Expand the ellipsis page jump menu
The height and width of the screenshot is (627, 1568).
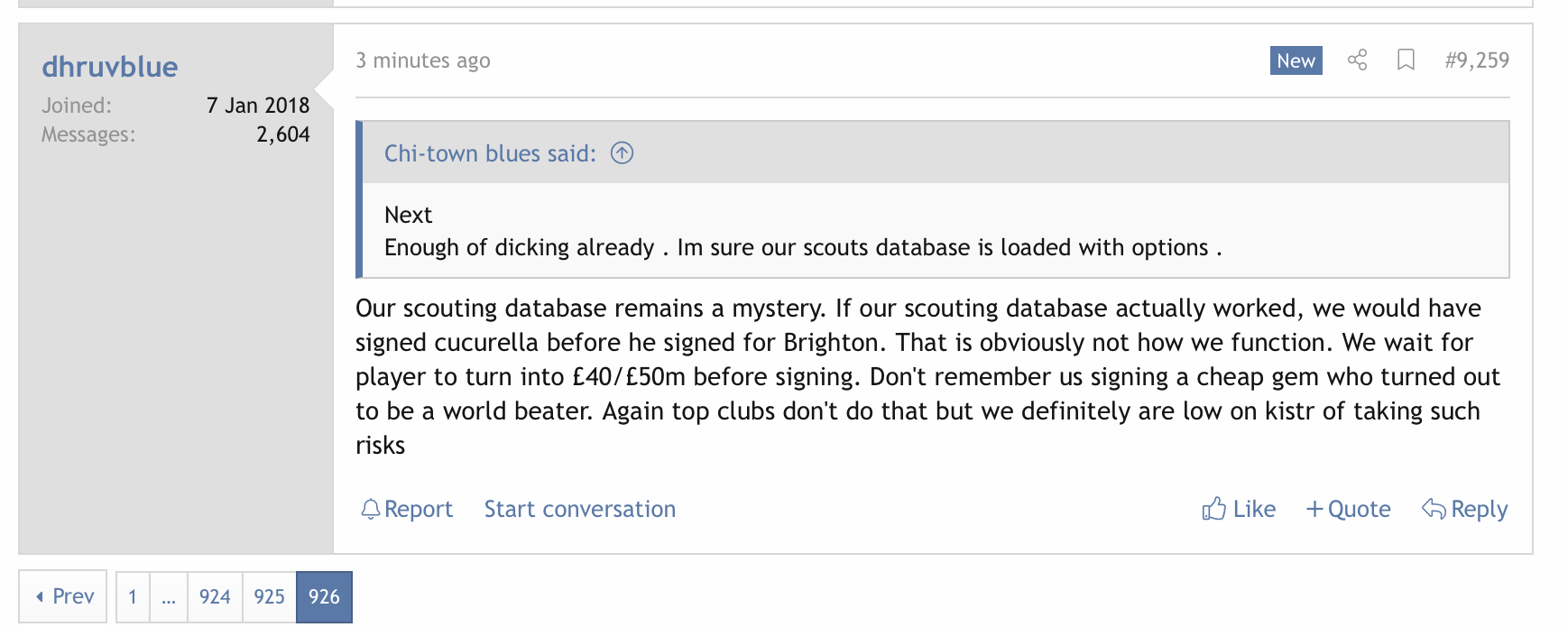point(169,597)
